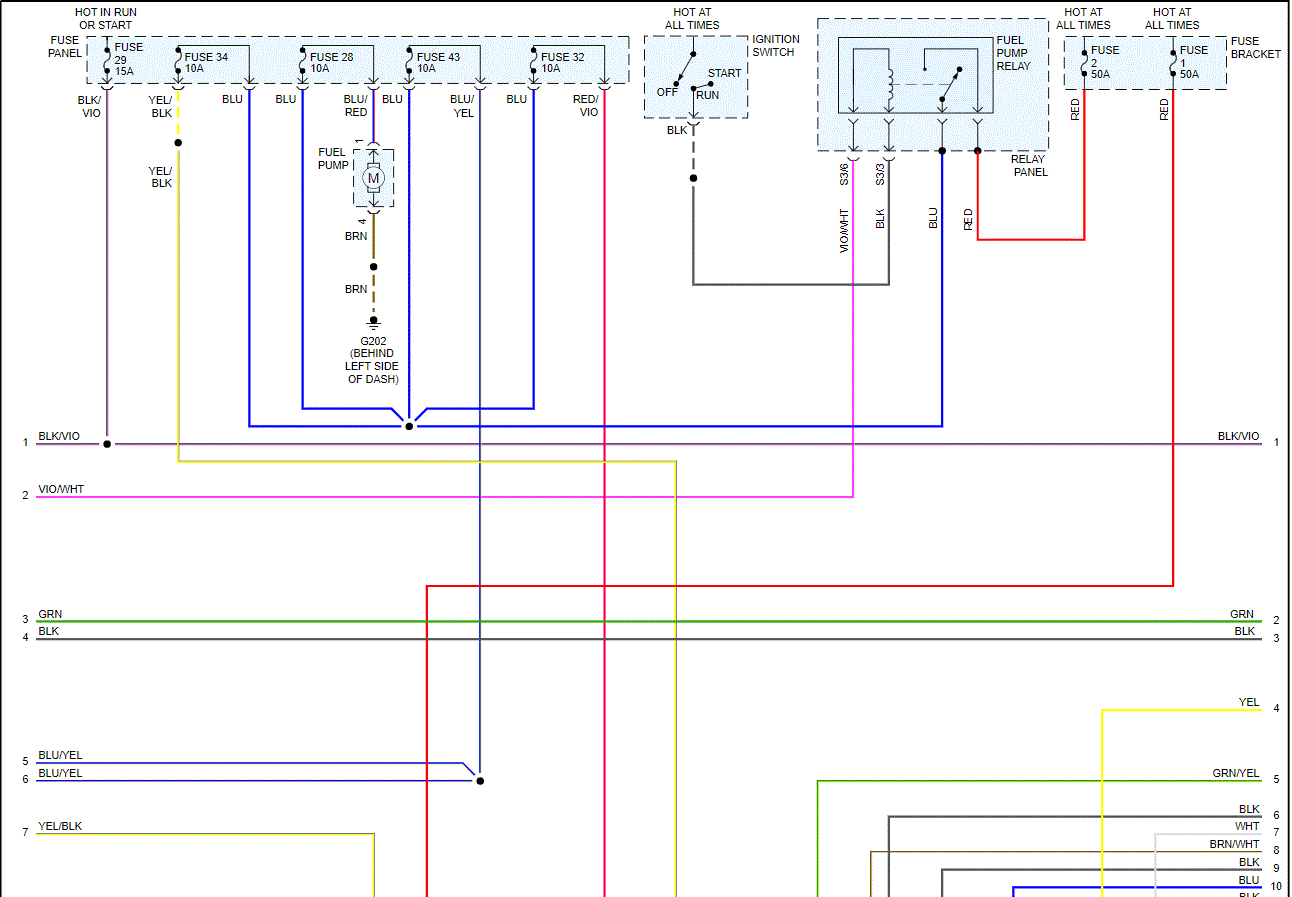Screen dimensions: 1292x897
Task: Click the "G202 (BEHIND LEFT SIDE OF DASH)" text
Action: tap(372, 360)
